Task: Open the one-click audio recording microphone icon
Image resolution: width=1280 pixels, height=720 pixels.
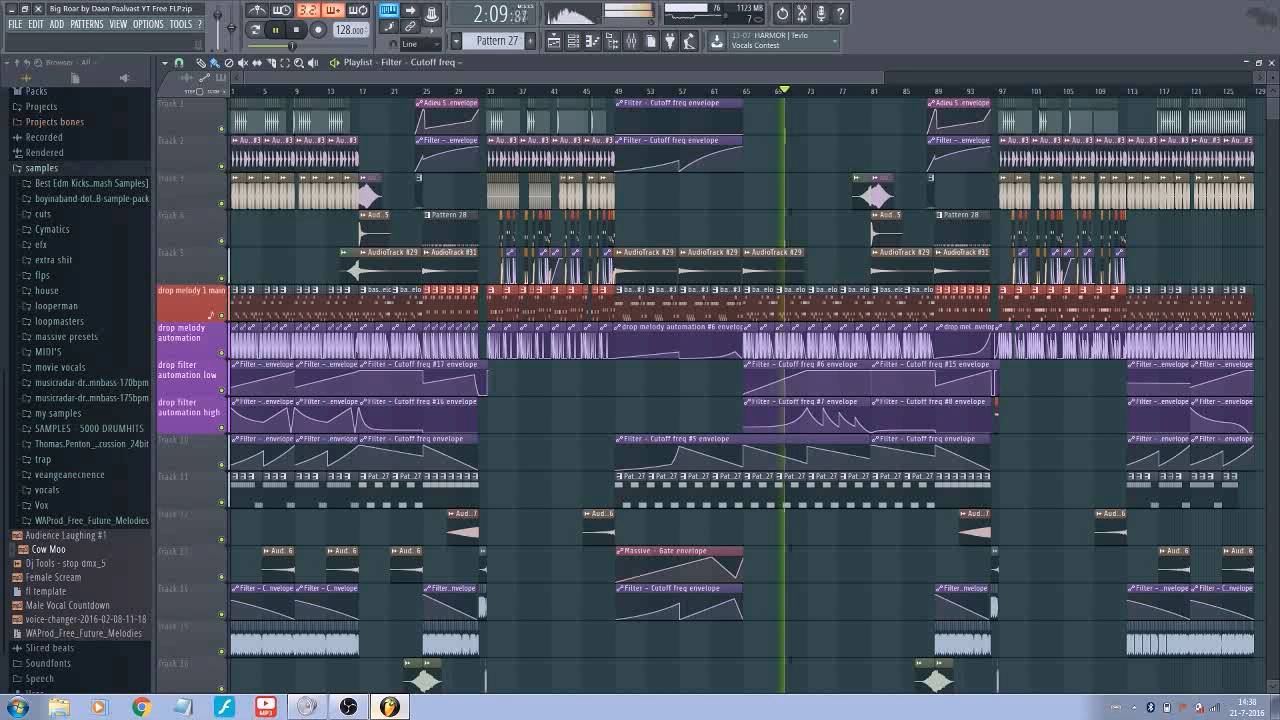Action: tap(821, 13)
